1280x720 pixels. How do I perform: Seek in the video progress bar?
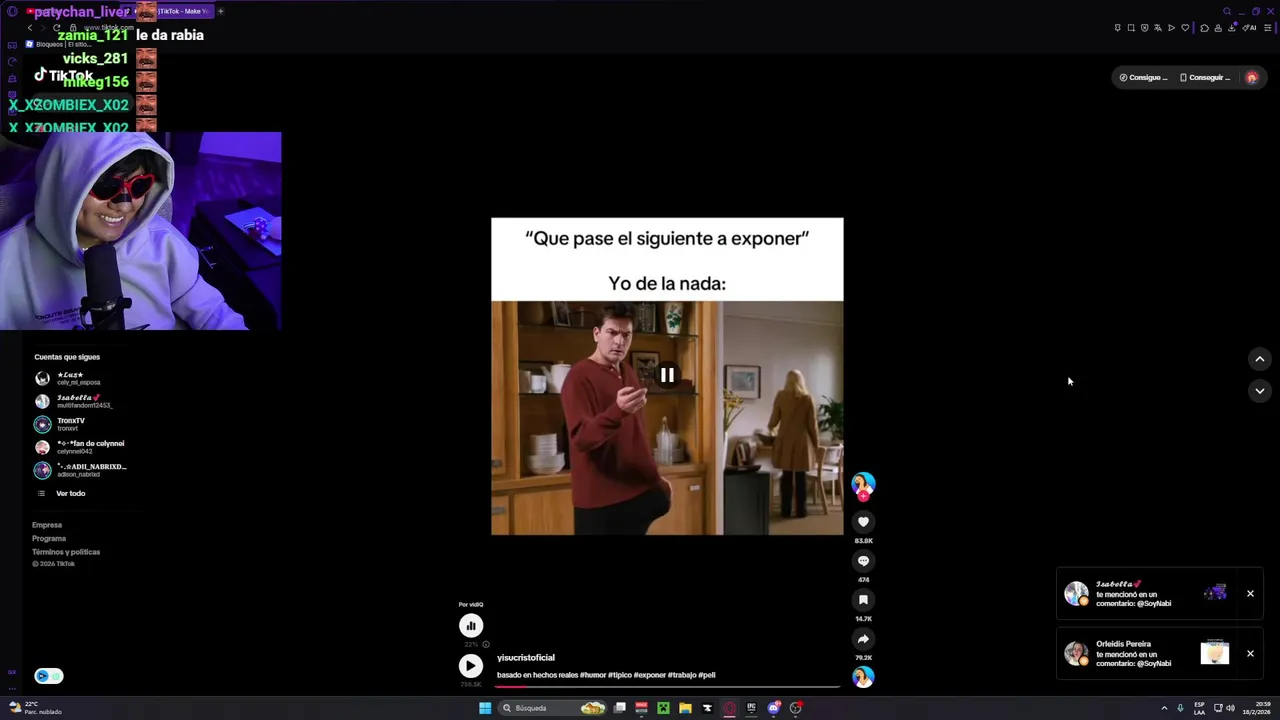click(668, 686)
